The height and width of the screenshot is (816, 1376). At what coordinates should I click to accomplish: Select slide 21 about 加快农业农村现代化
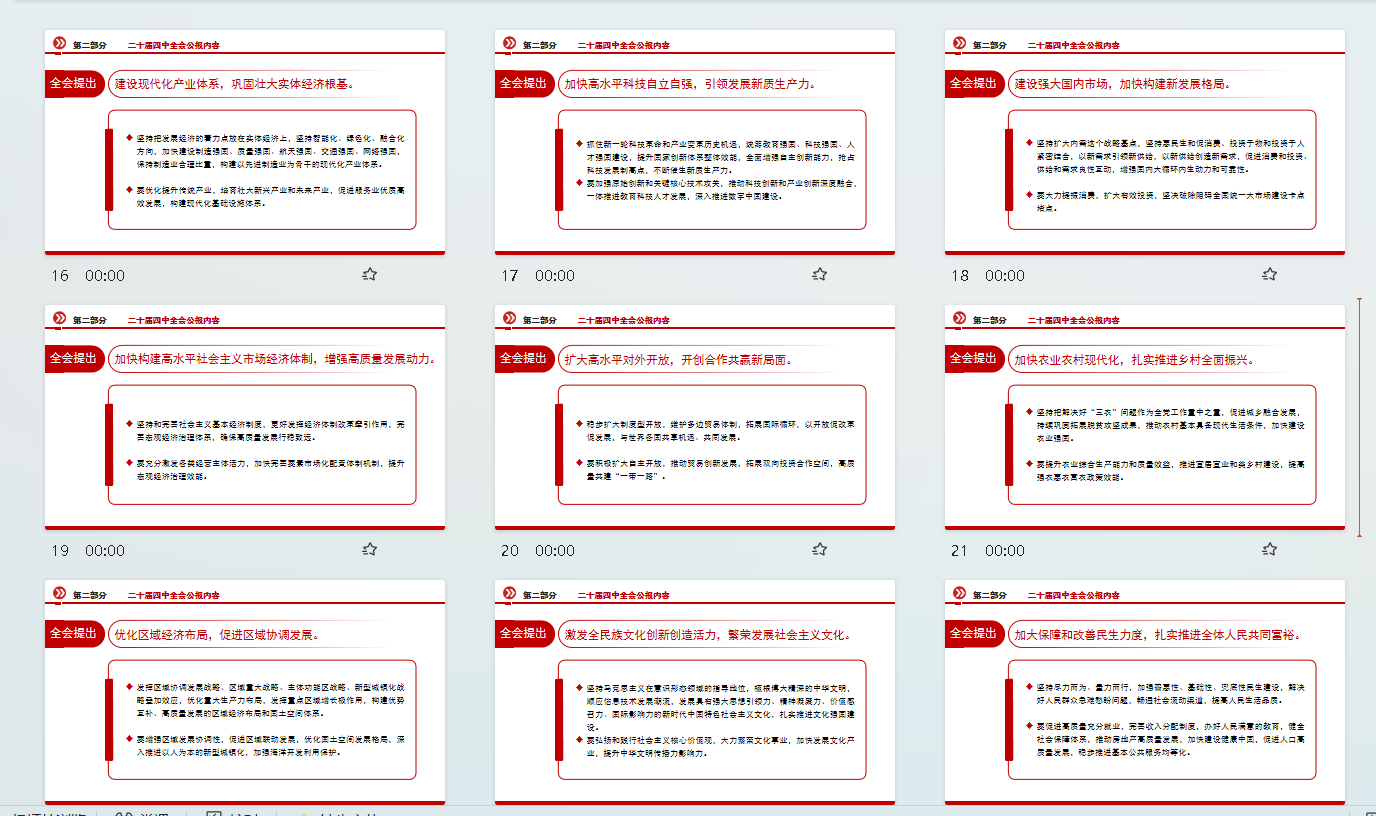(1145, 417)
